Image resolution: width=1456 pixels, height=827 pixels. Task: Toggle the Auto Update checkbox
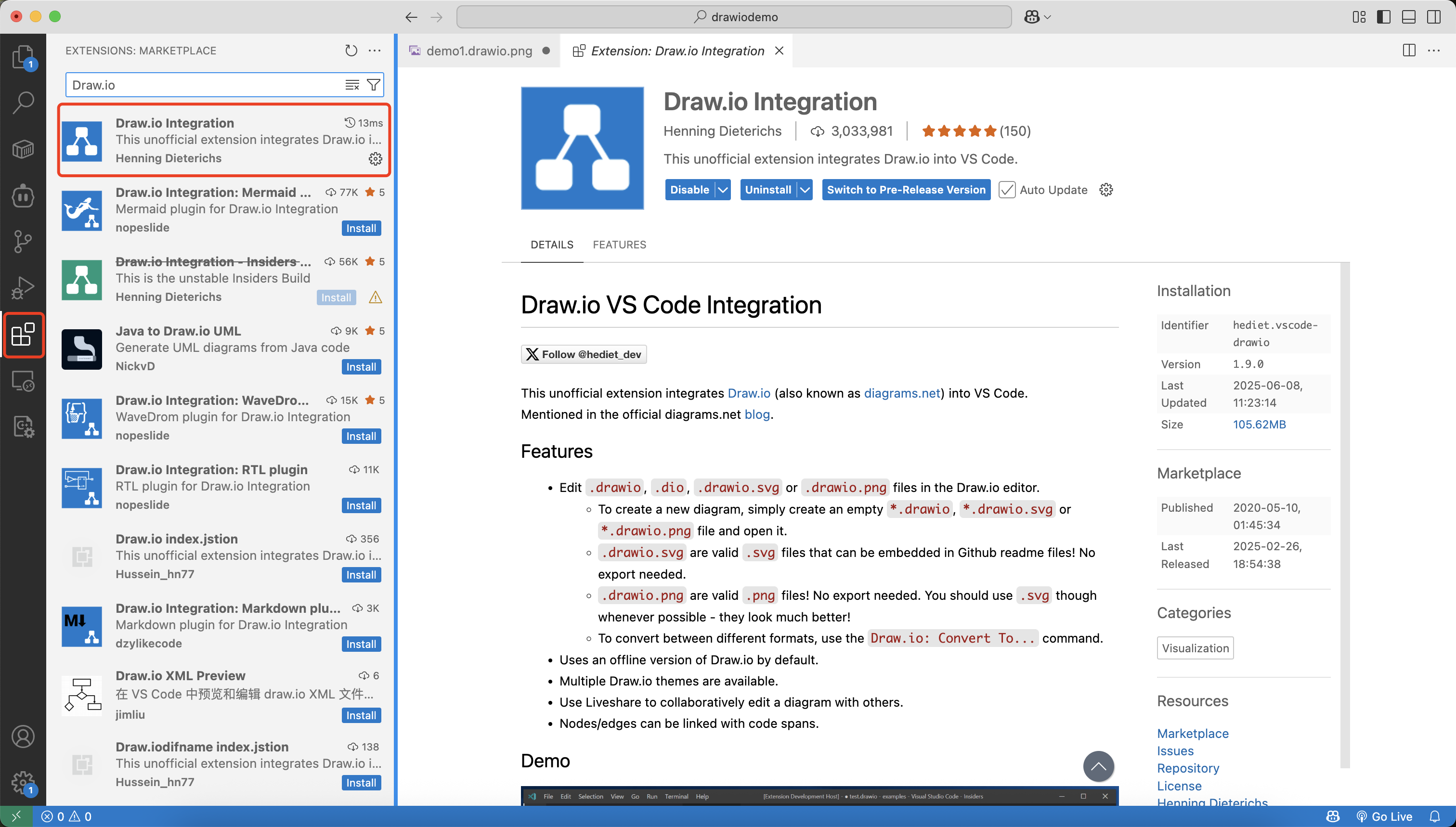[1007, 190]
